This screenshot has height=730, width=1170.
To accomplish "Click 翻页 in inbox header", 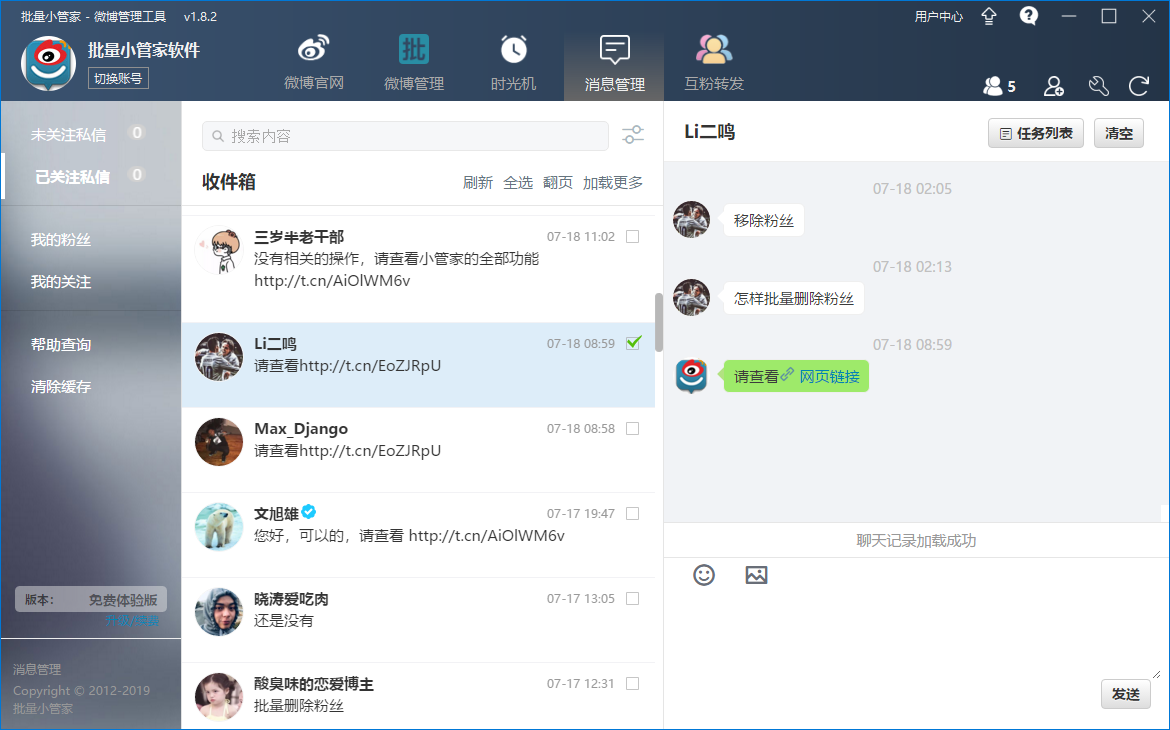I will click(558, 183).
